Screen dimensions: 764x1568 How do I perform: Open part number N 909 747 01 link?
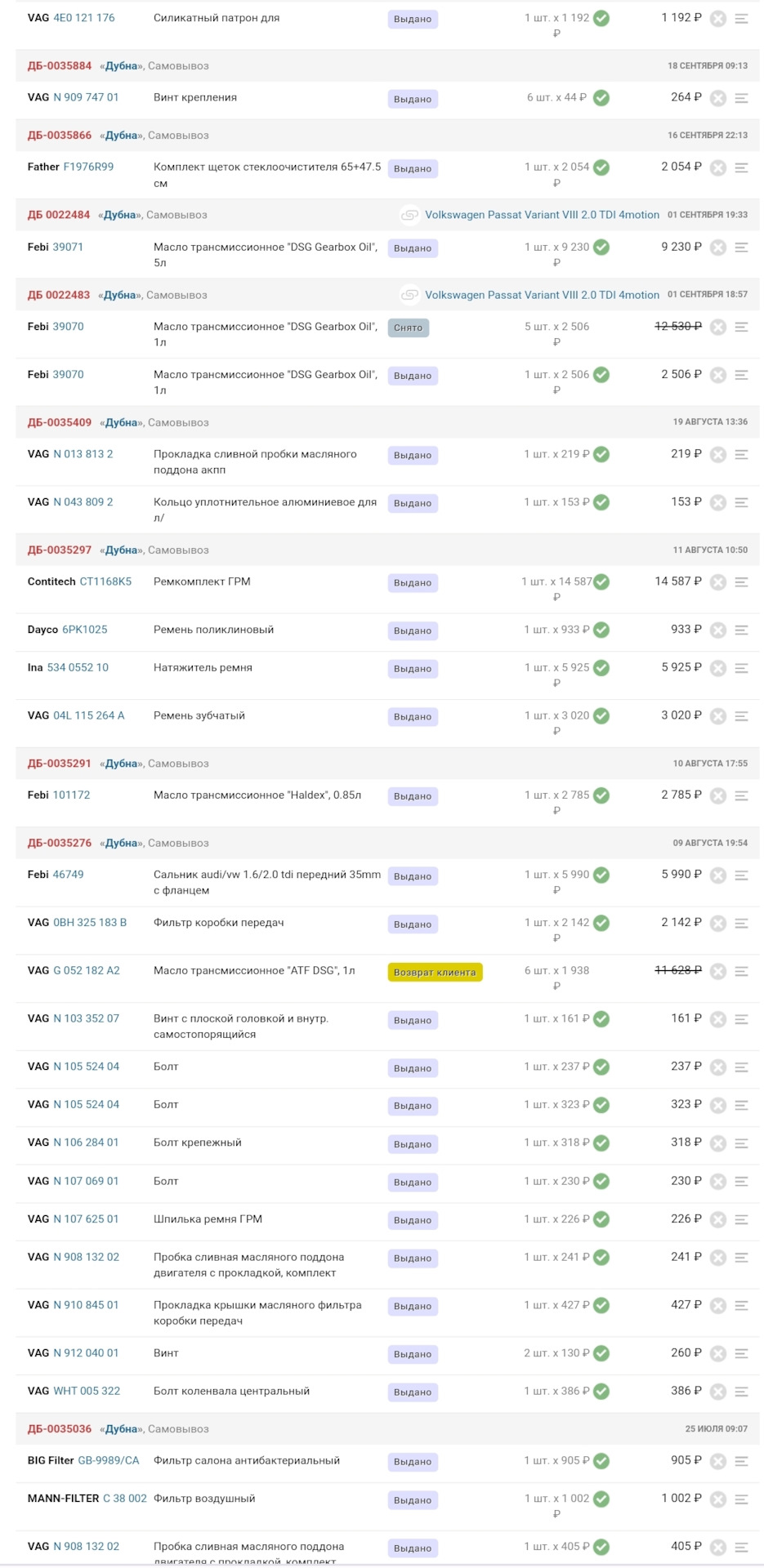click(x=86, y=97)
